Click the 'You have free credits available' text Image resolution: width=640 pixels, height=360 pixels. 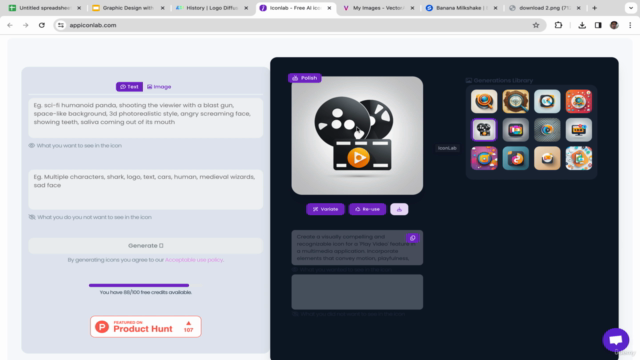coord(146,292)
